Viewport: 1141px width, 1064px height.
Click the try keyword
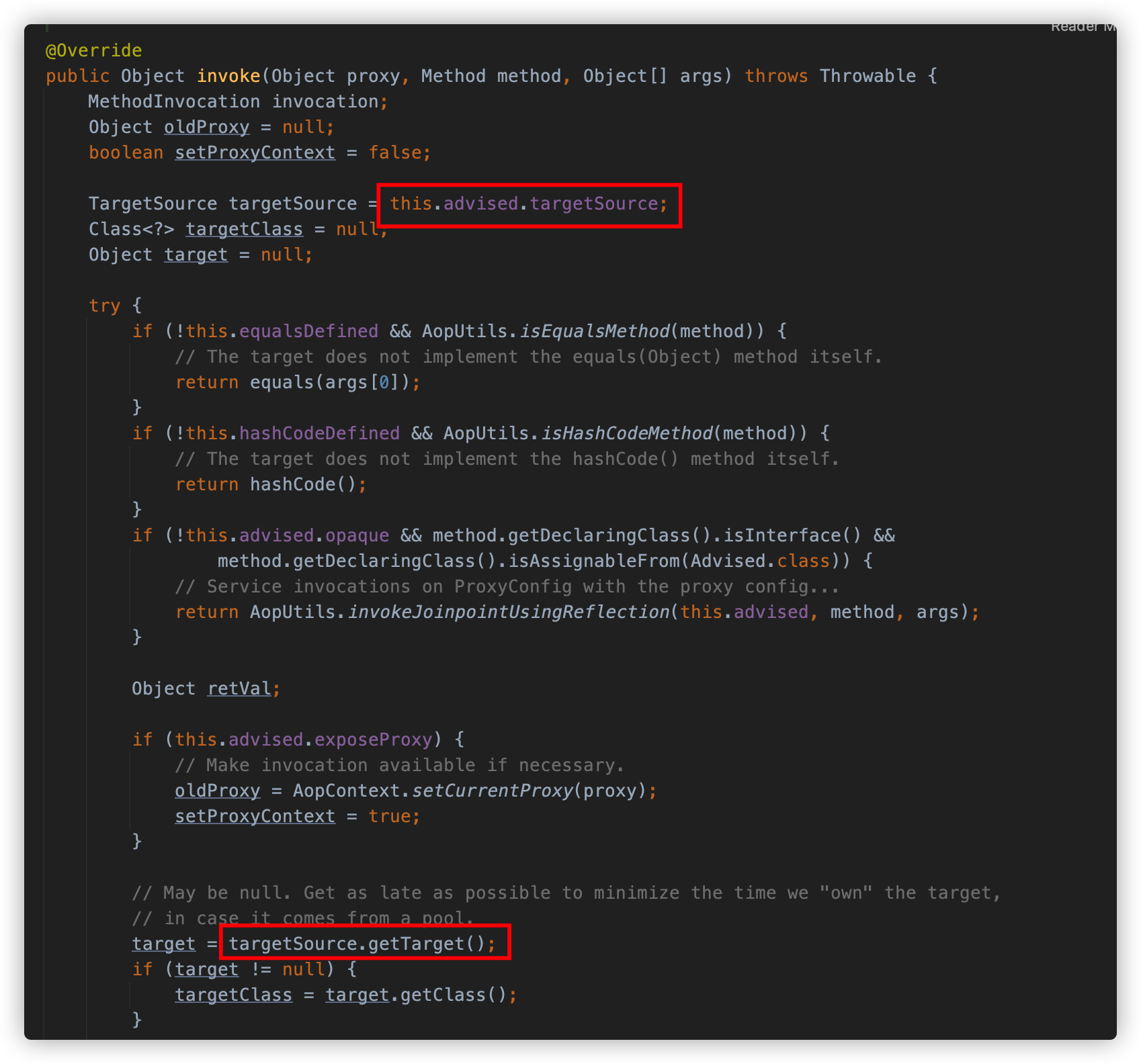[104, 306]
